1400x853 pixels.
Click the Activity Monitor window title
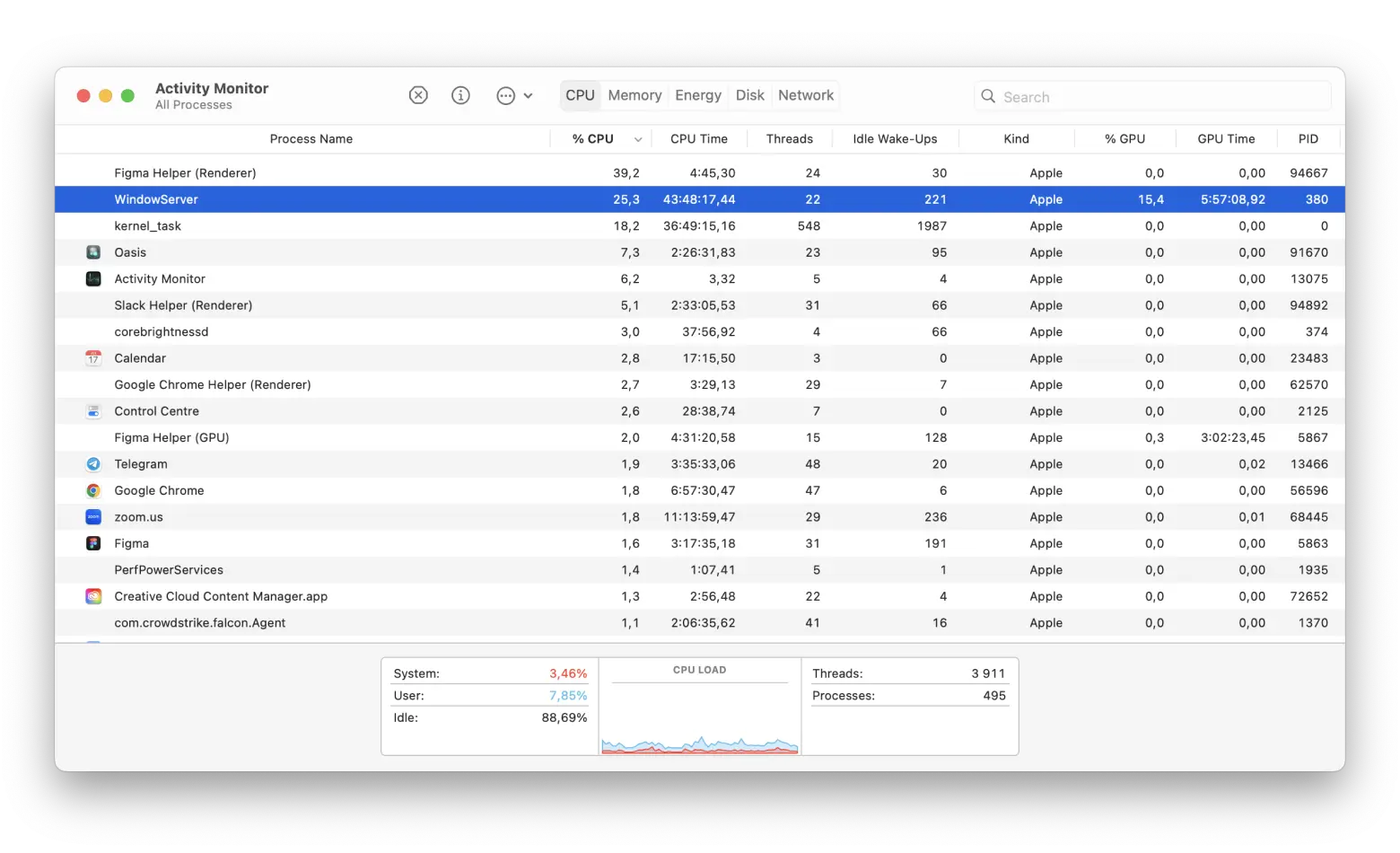point(212,88)
